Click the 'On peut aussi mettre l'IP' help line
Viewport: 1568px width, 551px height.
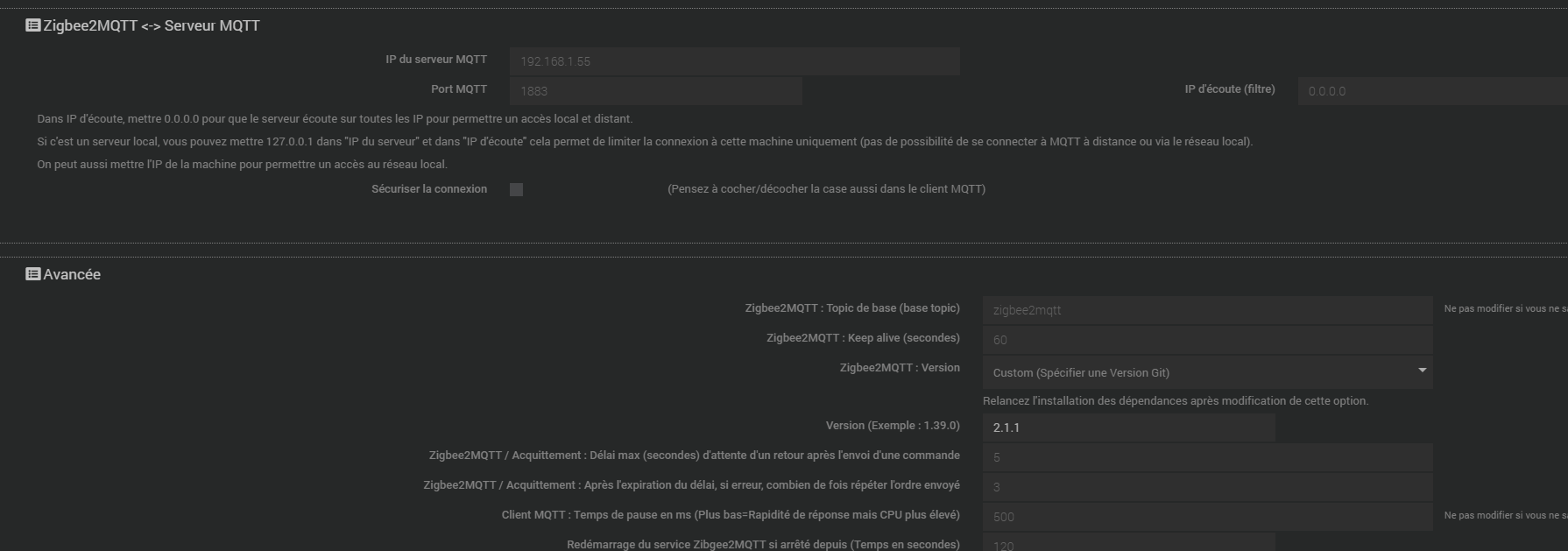(242, 165)
